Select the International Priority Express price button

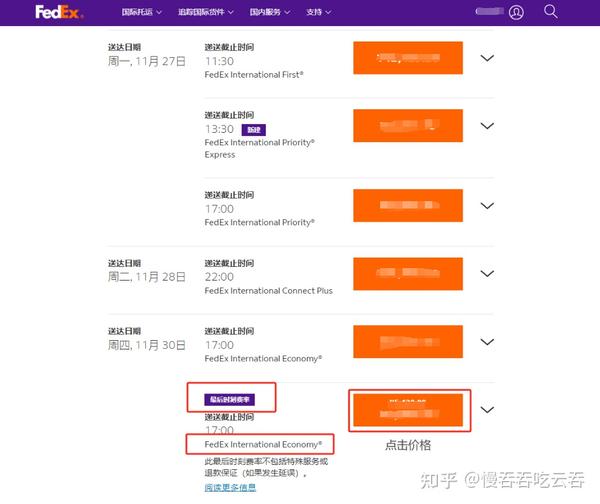(408, 126)
